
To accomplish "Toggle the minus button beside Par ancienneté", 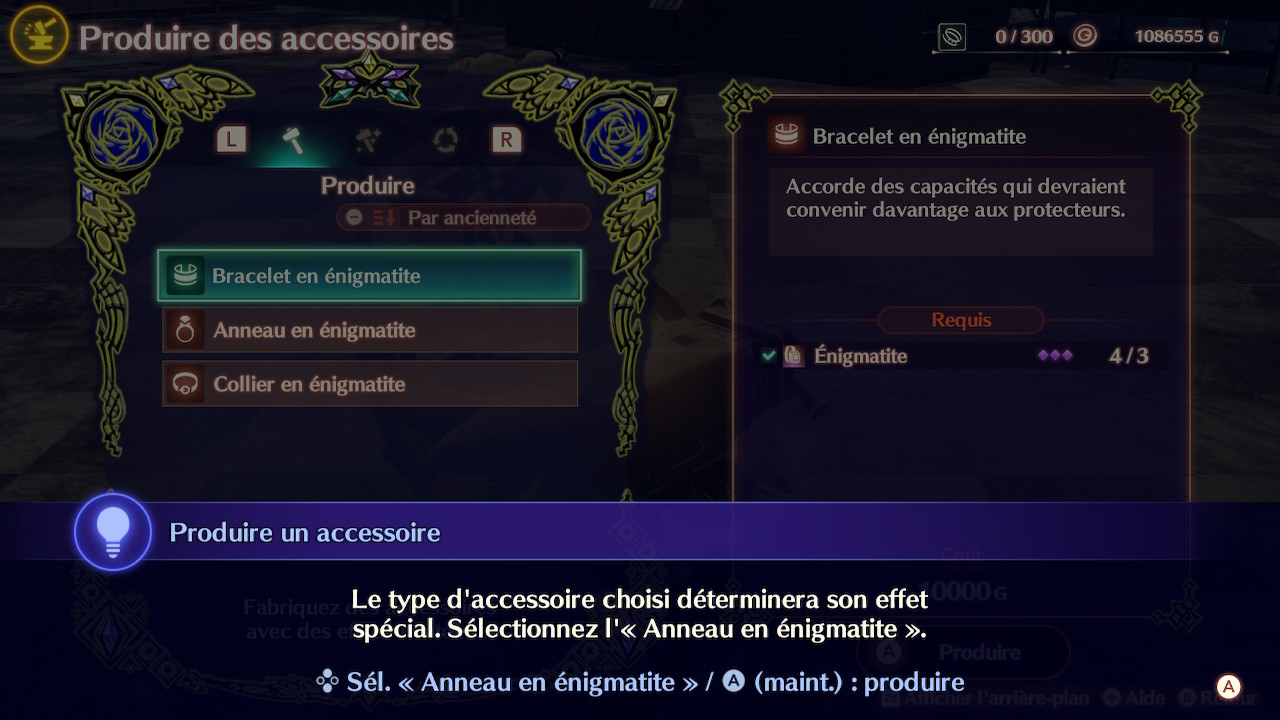I will pyautogui.click(x=354, y=217).
